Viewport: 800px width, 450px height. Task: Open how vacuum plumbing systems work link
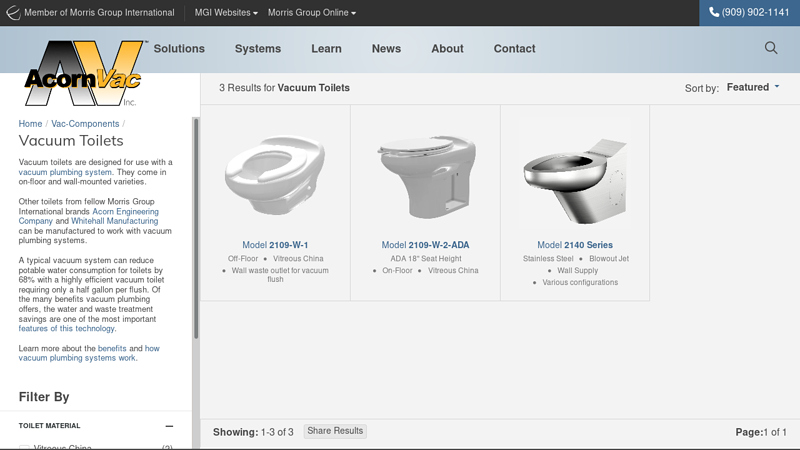(x=89, y=353)
